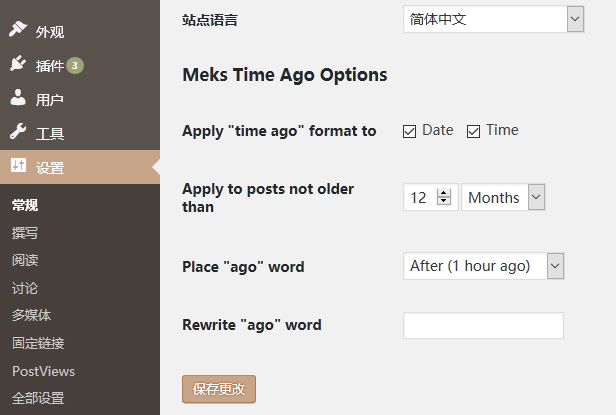The height and width of the screenshot is (415, 616).
Task: Open the PostViews settings link
Action: 43,371
